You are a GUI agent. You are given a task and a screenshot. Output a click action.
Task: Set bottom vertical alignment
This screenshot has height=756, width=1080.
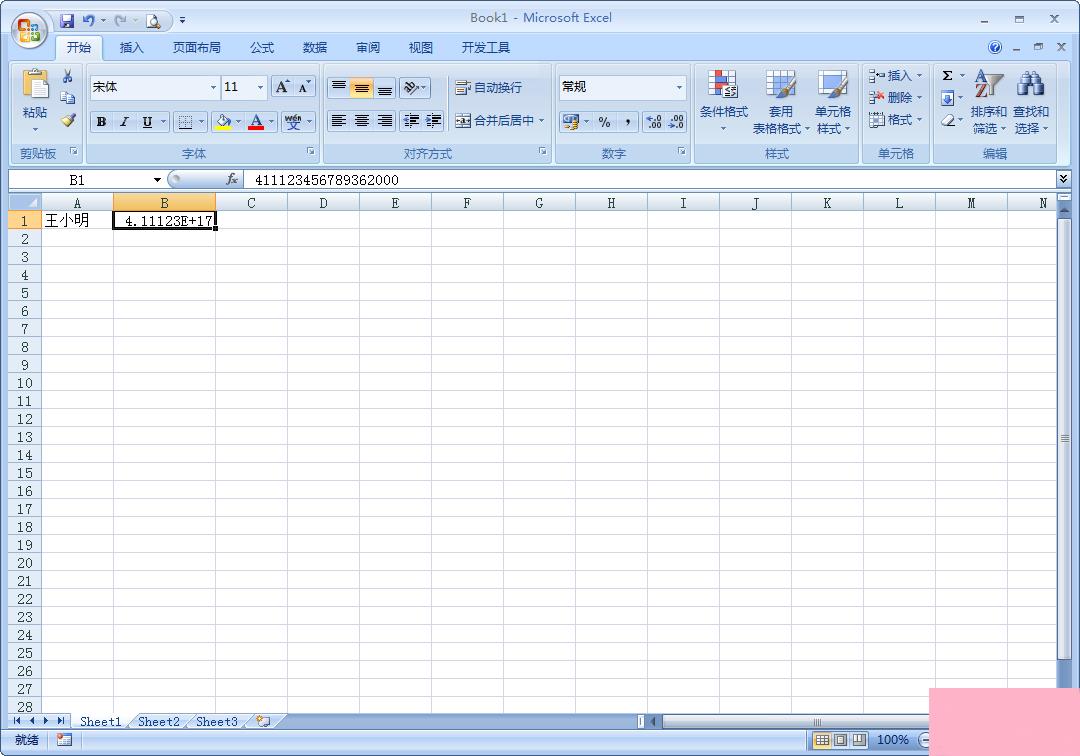384,87
